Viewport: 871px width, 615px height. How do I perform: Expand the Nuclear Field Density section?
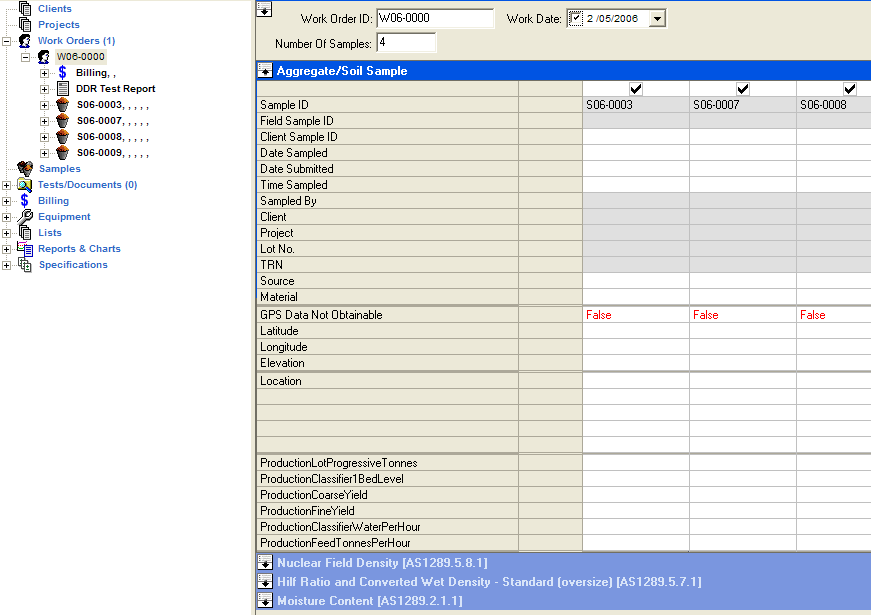pyautogui.click(x=265, y=563)
